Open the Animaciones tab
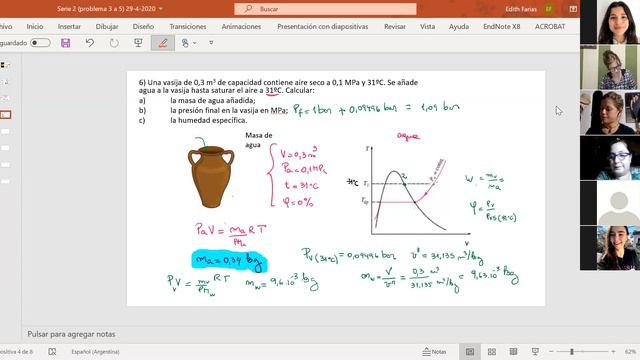The width and height of the screenshot is (640, 360). tap(241, 27)
